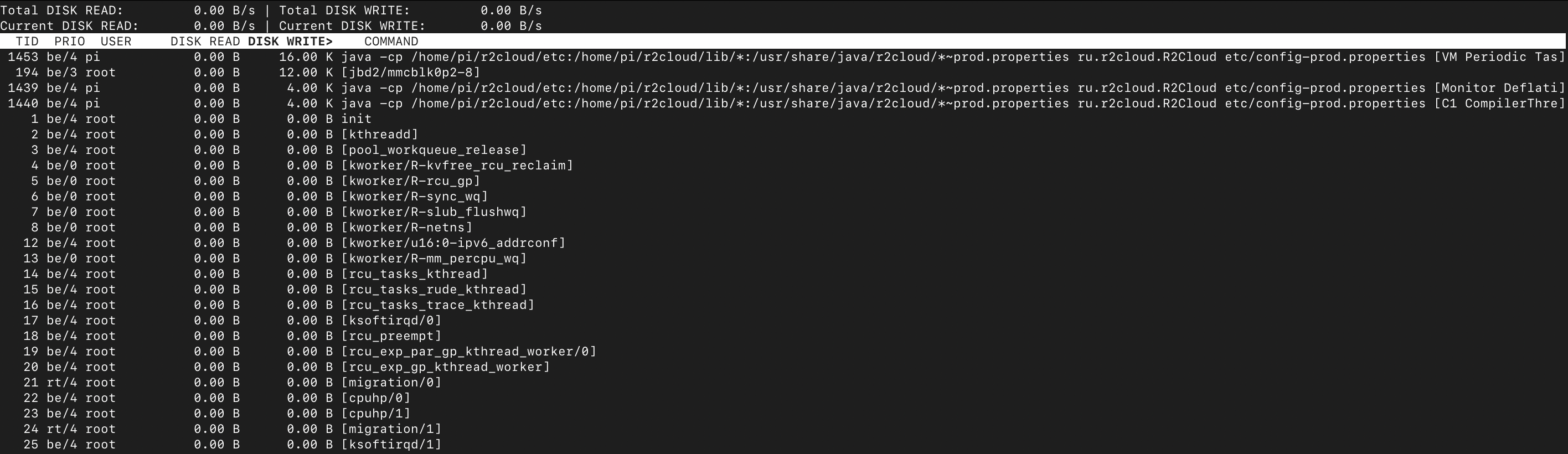This screenshot has height=454, width=1568.
Task: Click the TID column header
Action: (27, 42)
